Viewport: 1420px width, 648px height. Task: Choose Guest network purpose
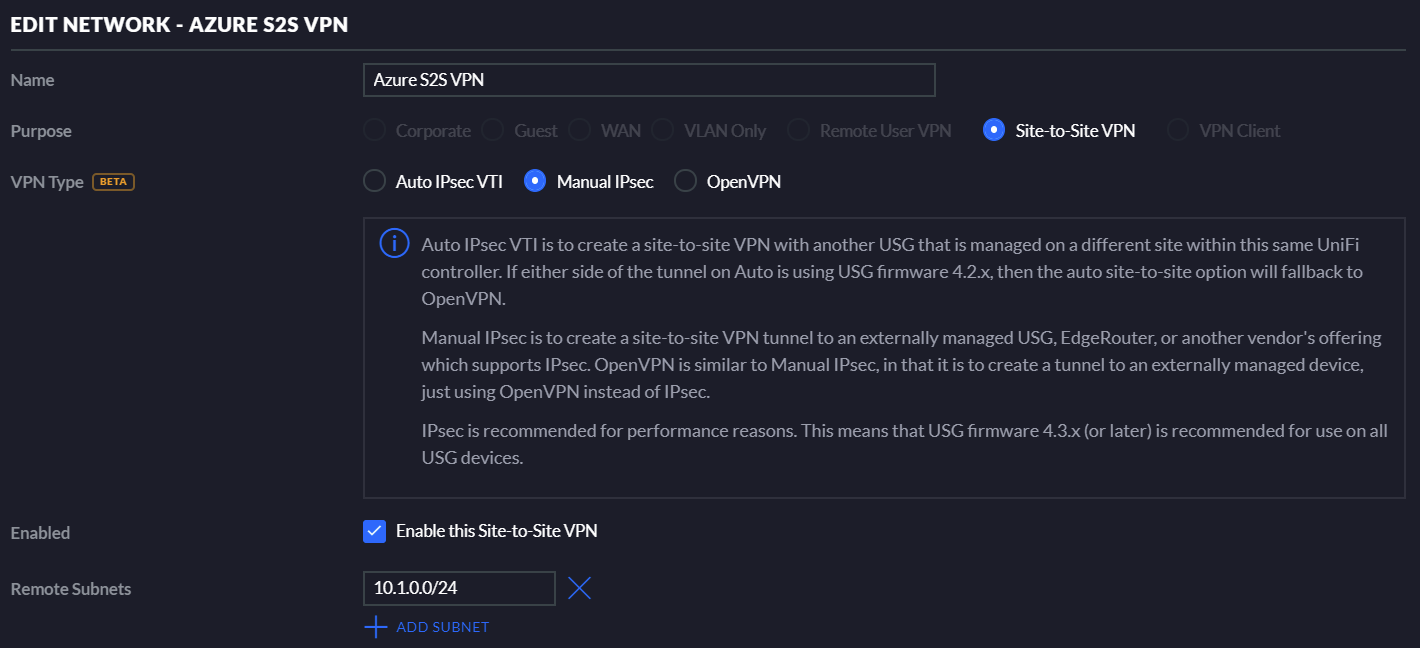493,130
